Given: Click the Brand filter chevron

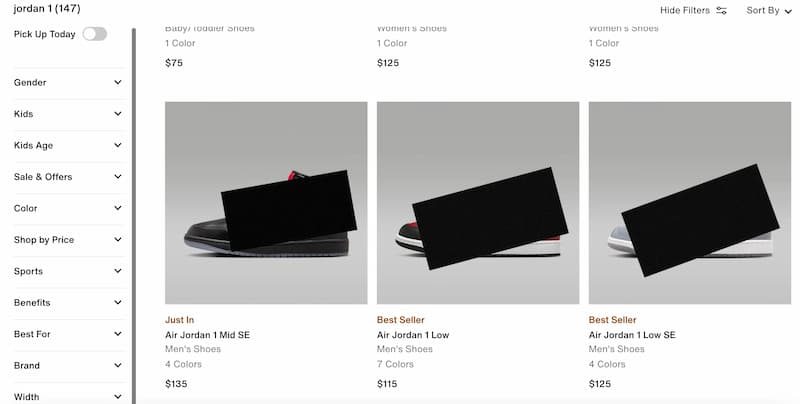Looking at the screenshot, I should coord(118,366).
